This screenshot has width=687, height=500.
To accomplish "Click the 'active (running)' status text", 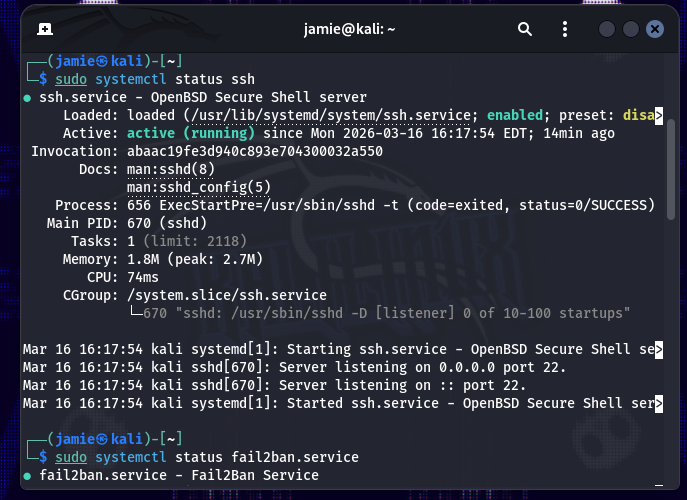I will [x=191, y=133].
